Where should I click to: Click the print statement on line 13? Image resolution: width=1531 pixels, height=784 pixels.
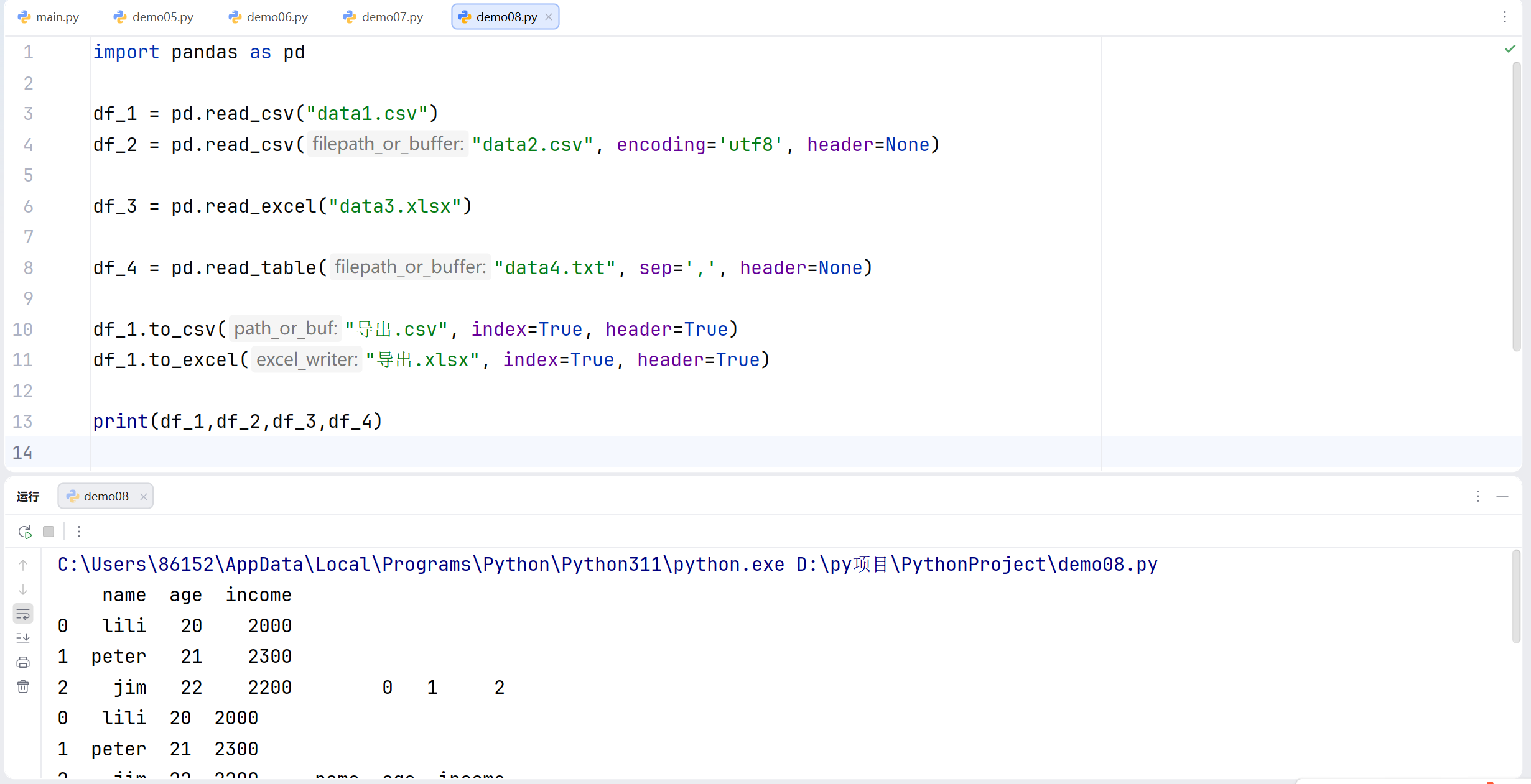pos(237,422)
